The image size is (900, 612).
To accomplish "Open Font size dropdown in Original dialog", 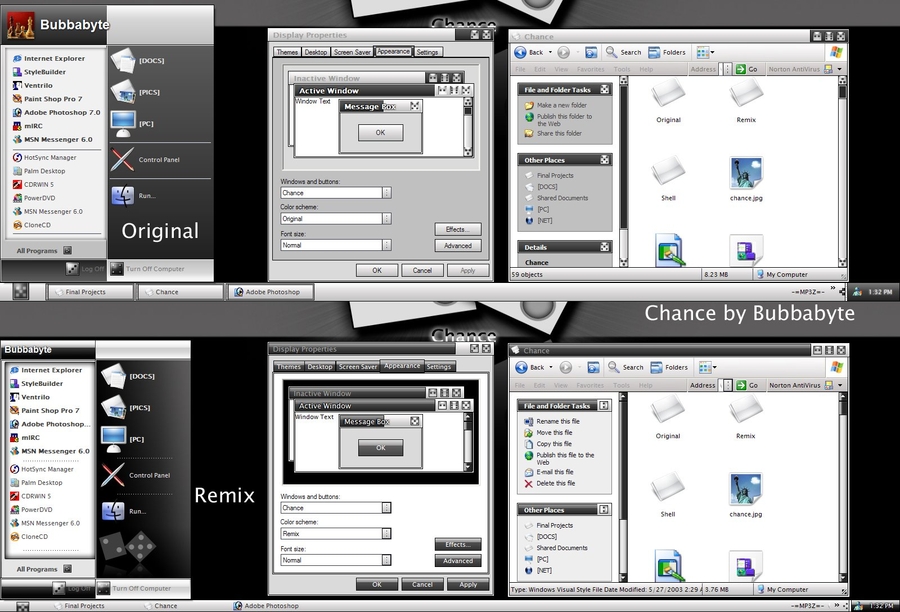I will pyautogui.click(x=387, y=245).
